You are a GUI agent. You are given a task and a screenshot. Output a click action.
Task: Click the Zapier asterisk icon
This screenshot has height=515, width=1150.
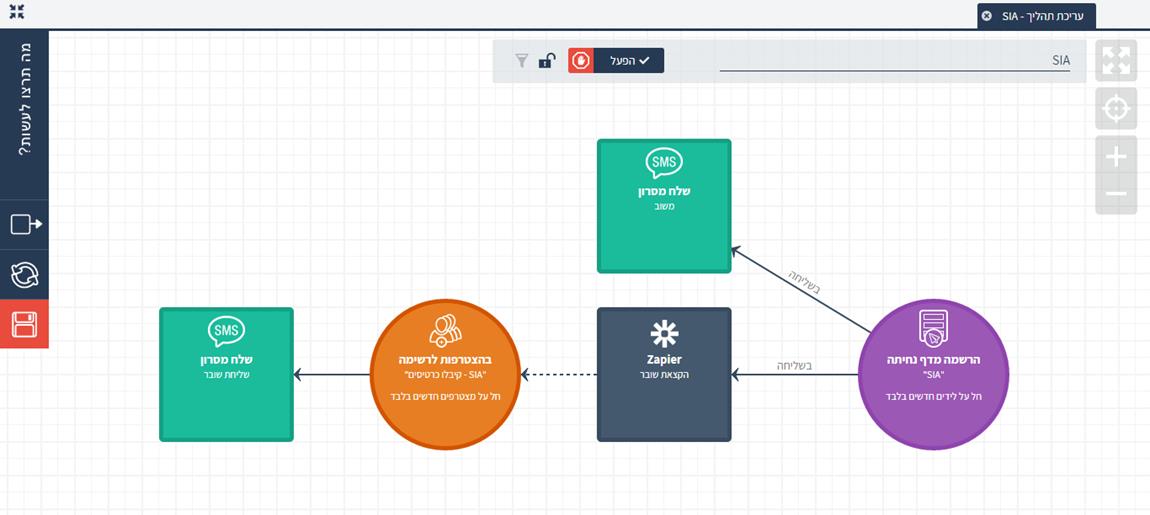(664, 334)
